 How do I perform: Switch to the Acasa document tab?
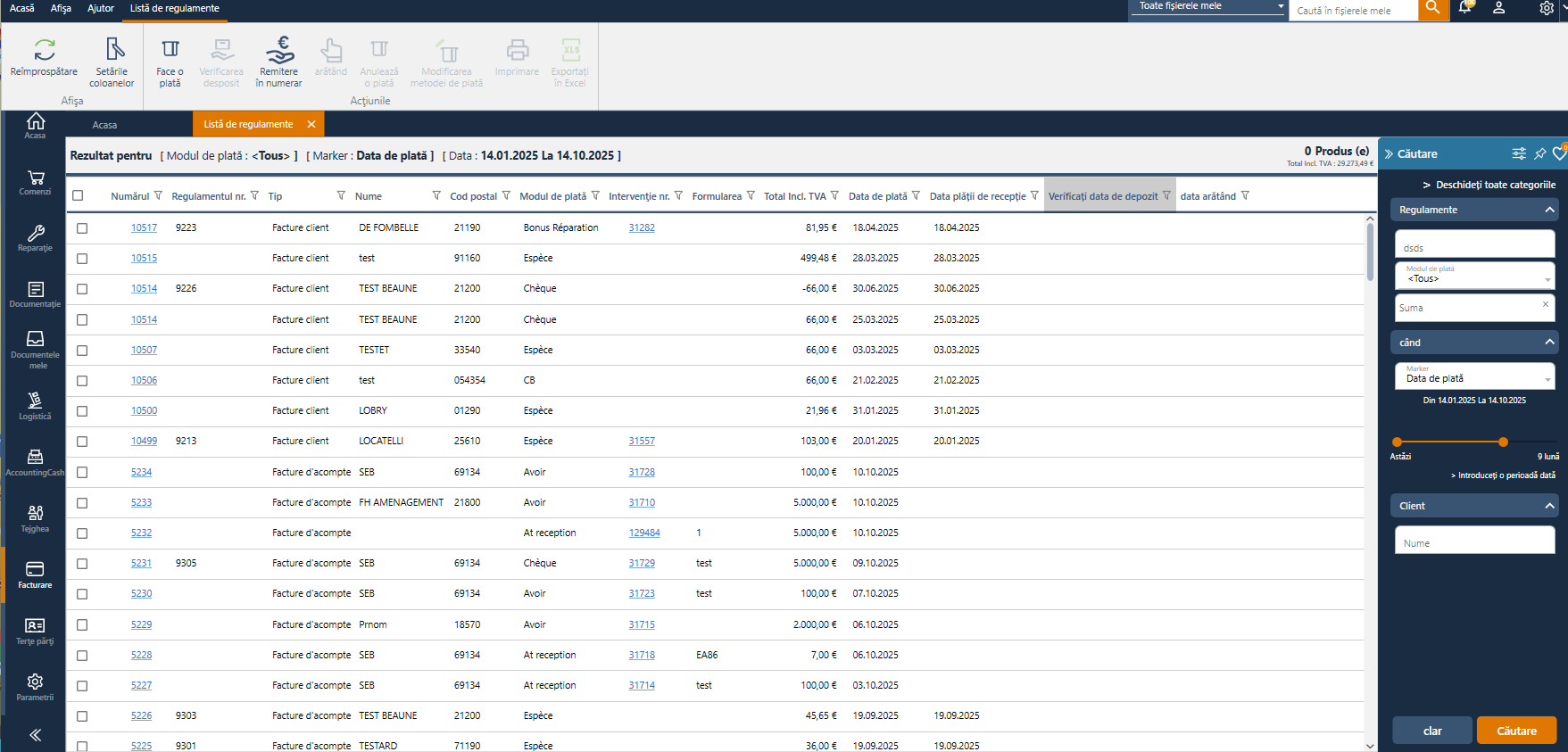coord(104,125)
